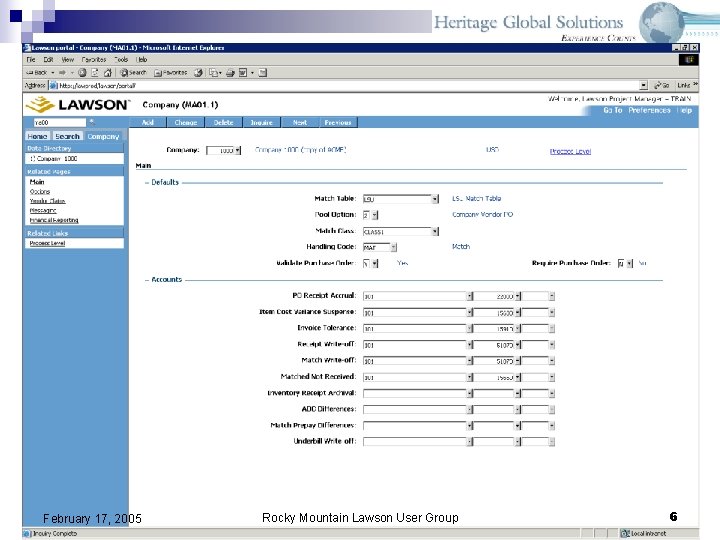Image resolution: width=720 pixels, height=540 pixels.
Task: Click the Go arrow beside address bar
Action: [659, 86]
